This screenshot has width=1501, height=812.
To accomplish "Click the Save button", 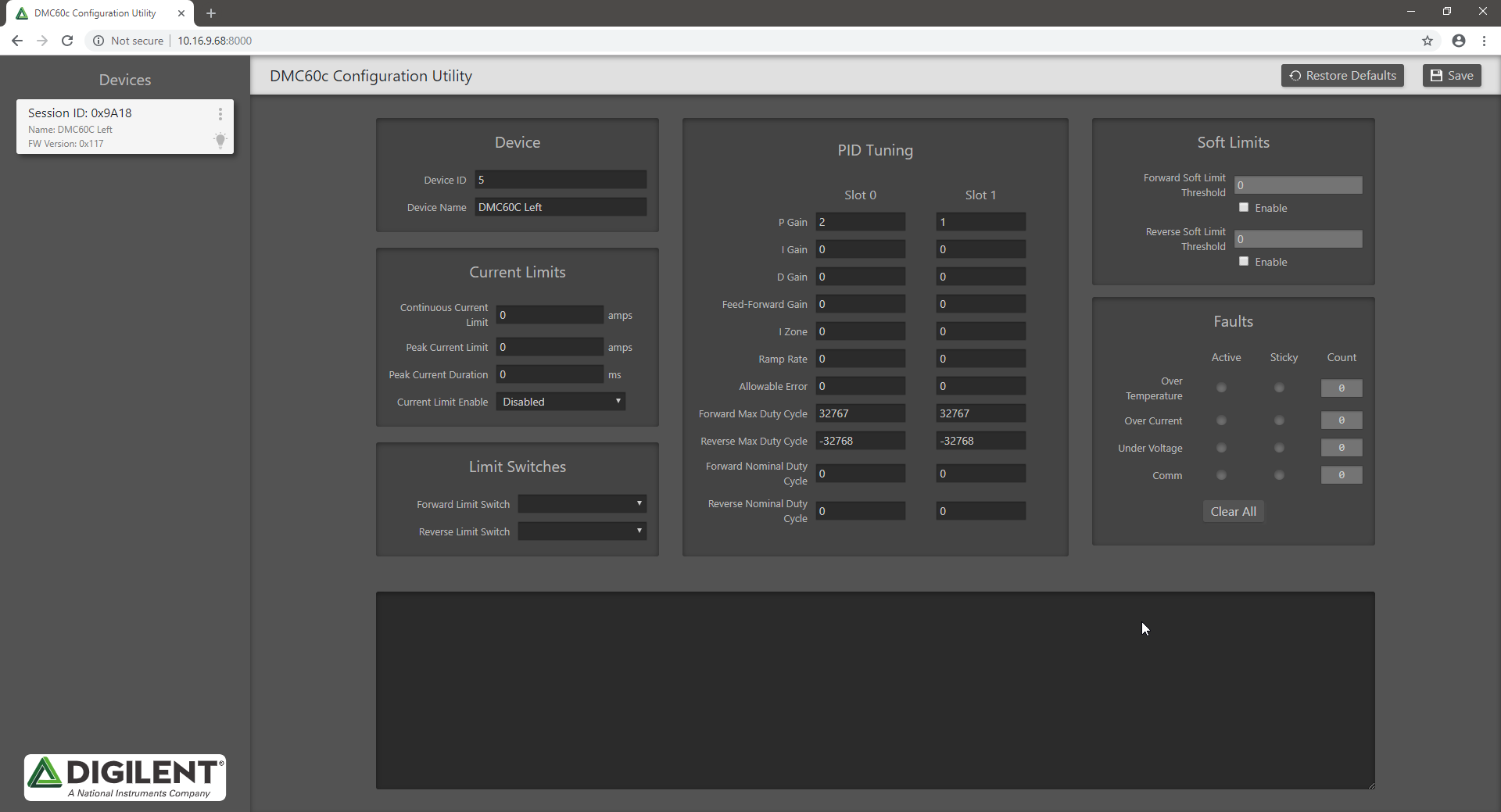I will pyautogui.click(x=1452, y=76).
